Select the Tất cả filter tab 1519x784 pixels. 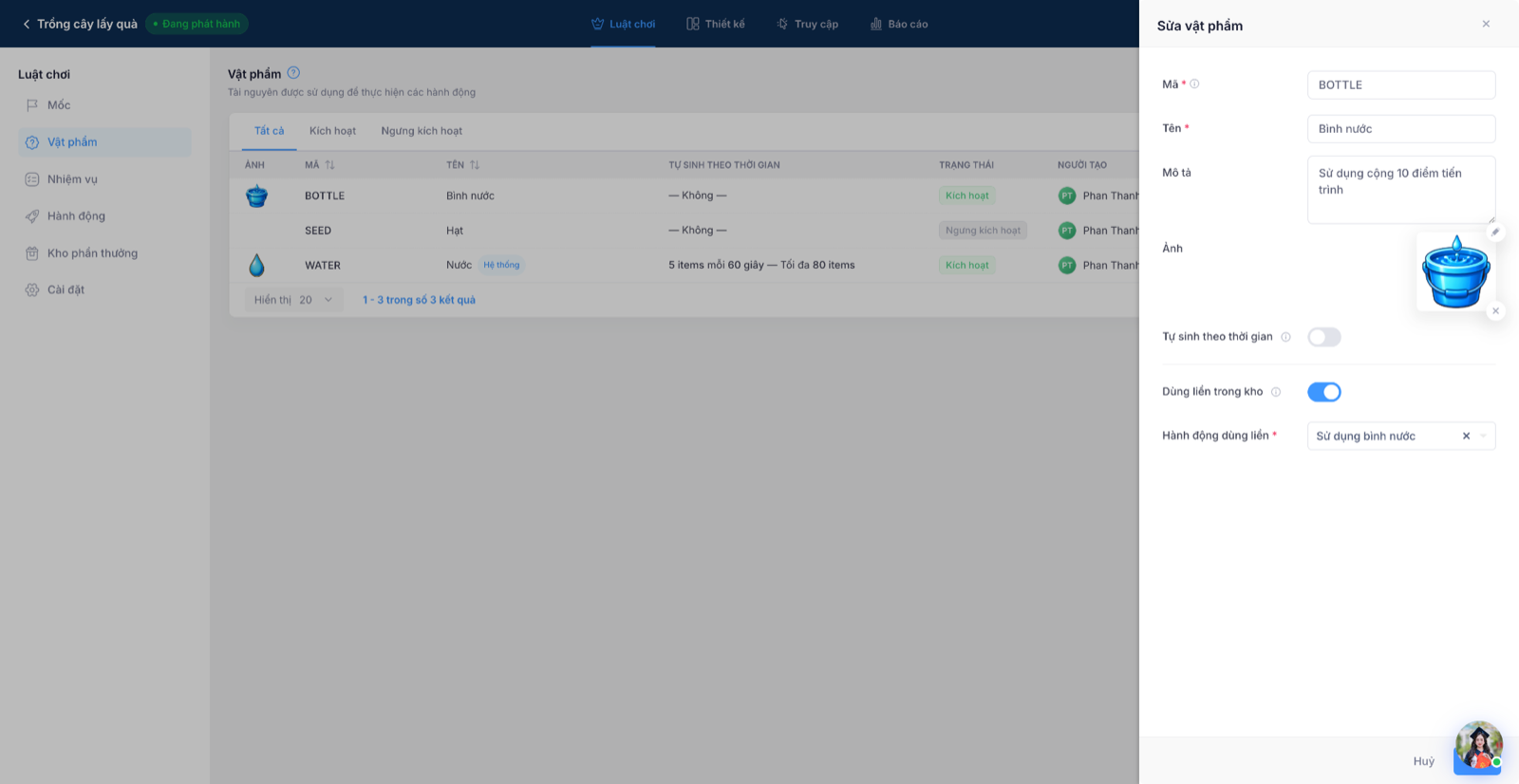[269, 131]
